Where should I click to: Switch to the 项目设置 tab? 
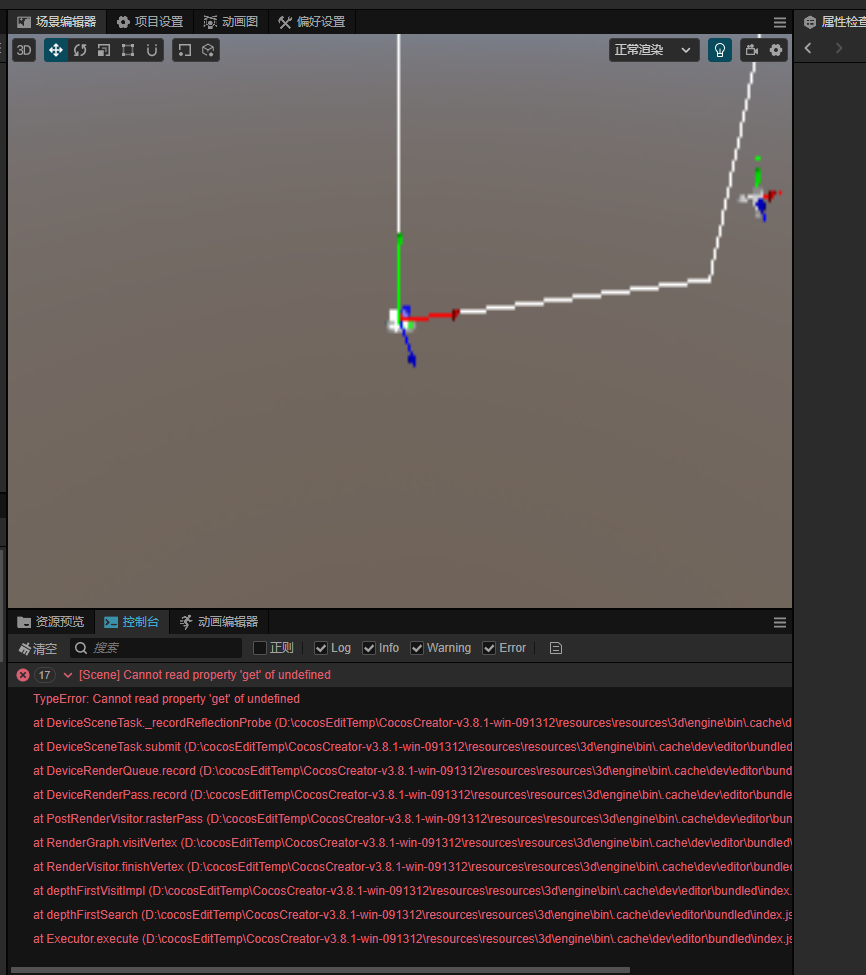click(x=150, y=22)
